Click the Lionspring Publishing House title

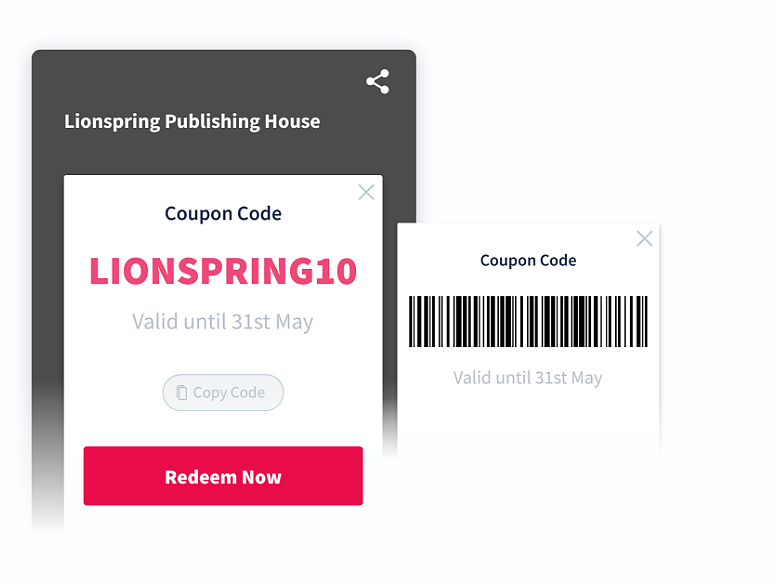point(192,122)
